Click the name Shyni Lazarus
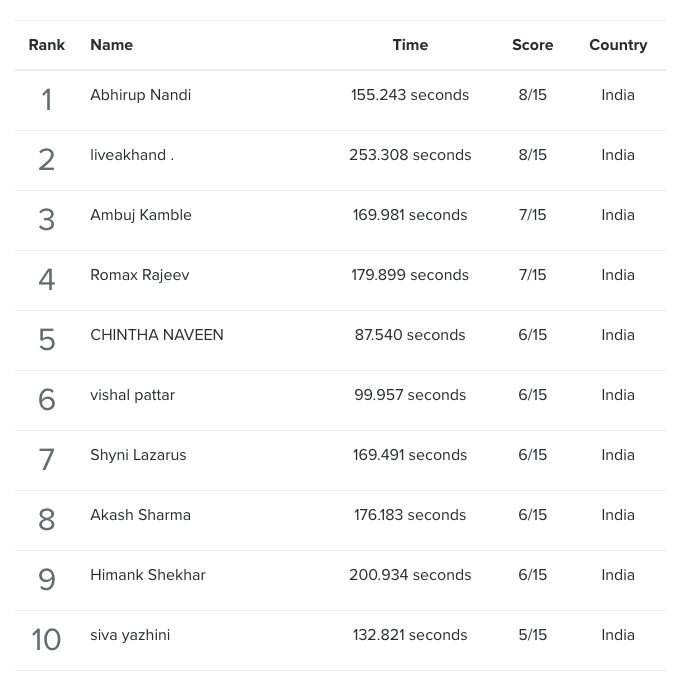This screenshot has height=680, width=683. click(x=138, y=455)
